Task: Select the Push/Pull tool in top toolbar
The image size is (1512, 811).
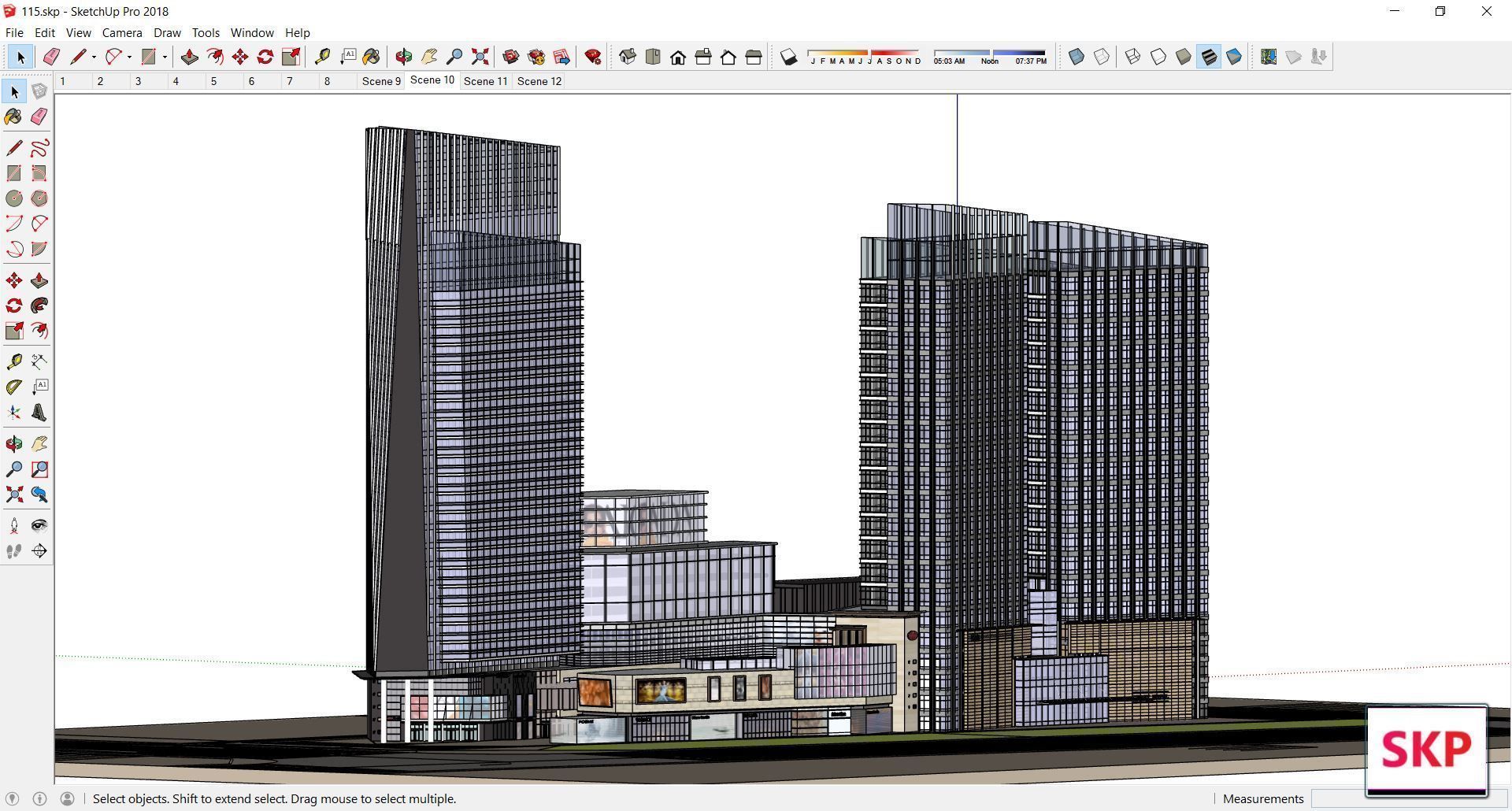Action: coord(190,57)
